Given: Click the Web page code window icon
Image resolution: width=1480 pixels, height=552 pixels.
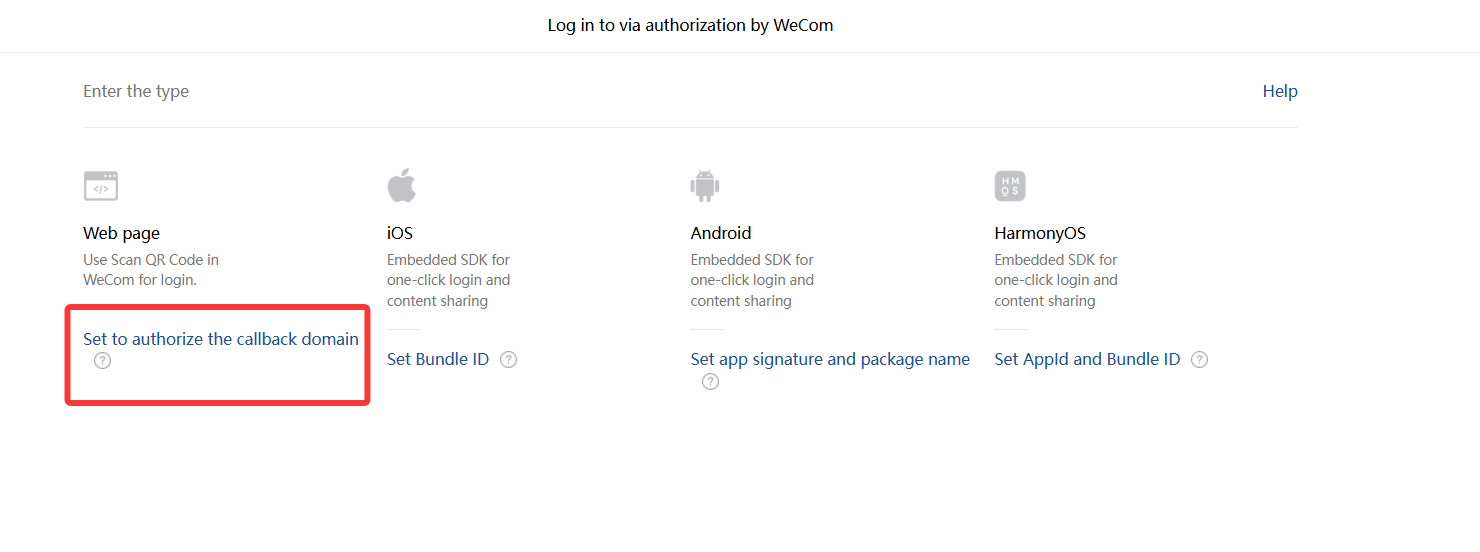Looking at the screenshot, I should [101, 186].
